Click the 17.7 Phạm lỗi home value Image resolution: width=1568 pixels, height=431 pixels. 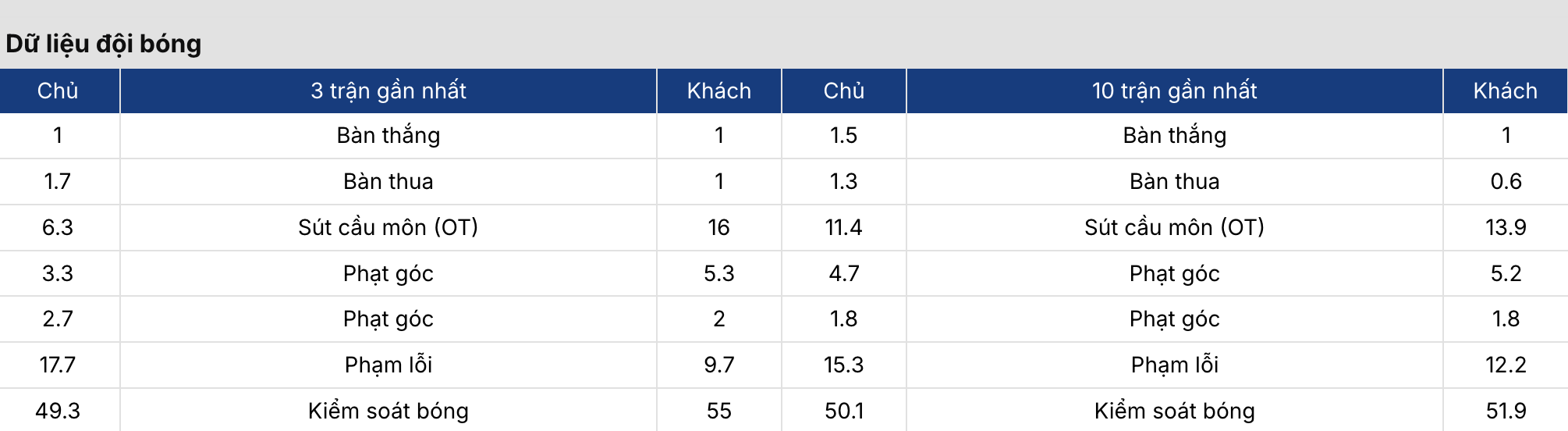tap(58, 365)
